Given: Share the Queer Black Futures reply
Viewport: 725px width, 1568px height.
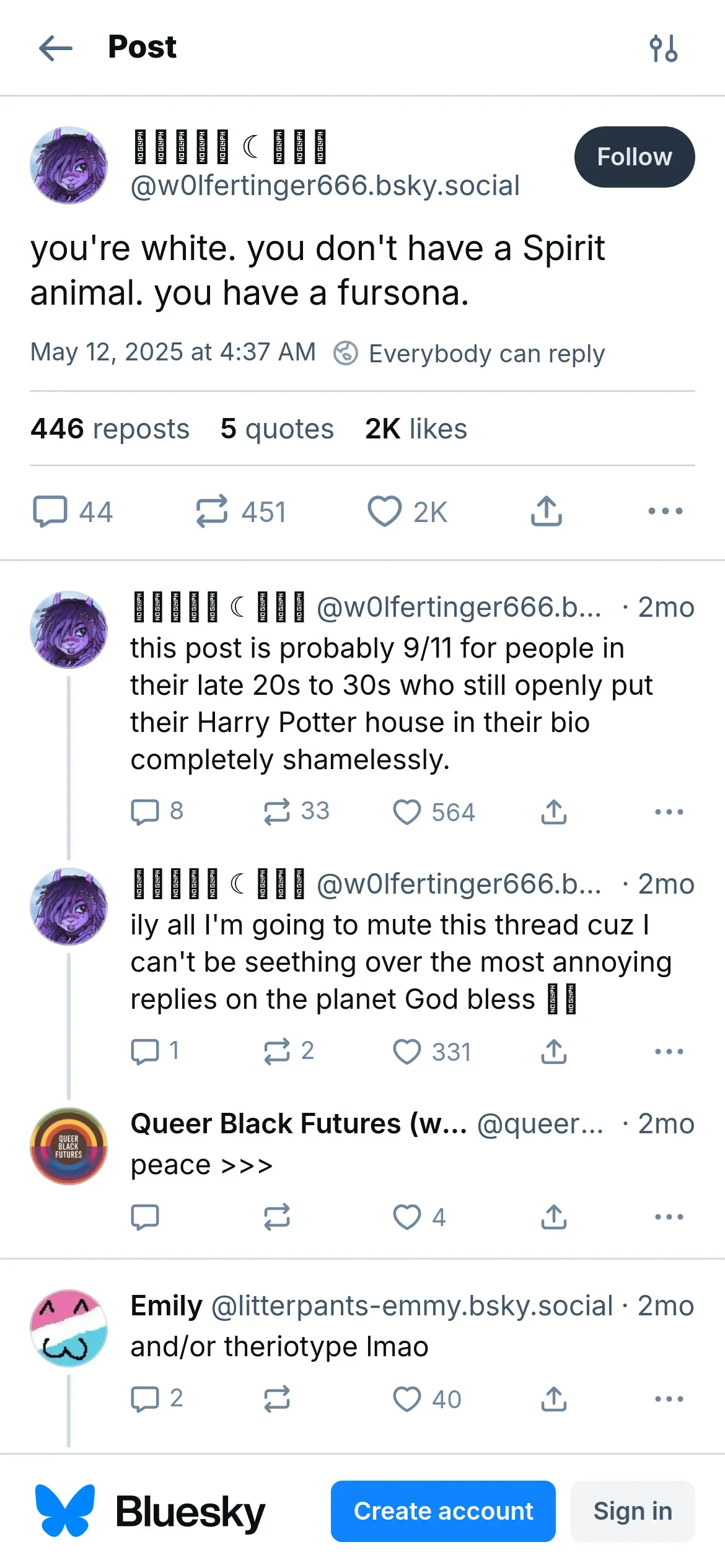Looking at the screenshot, I should (553, 1217).
